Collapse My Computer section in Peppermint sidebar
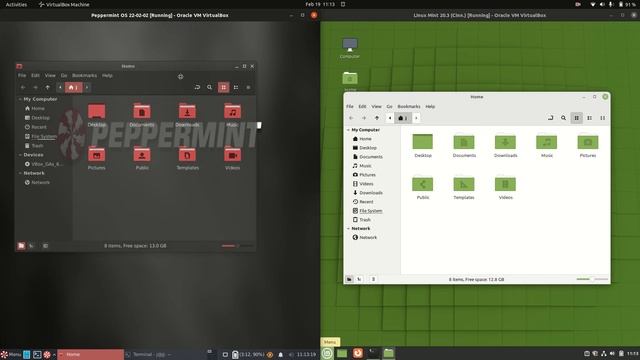The image size is (640, 360). pos(20,99)
